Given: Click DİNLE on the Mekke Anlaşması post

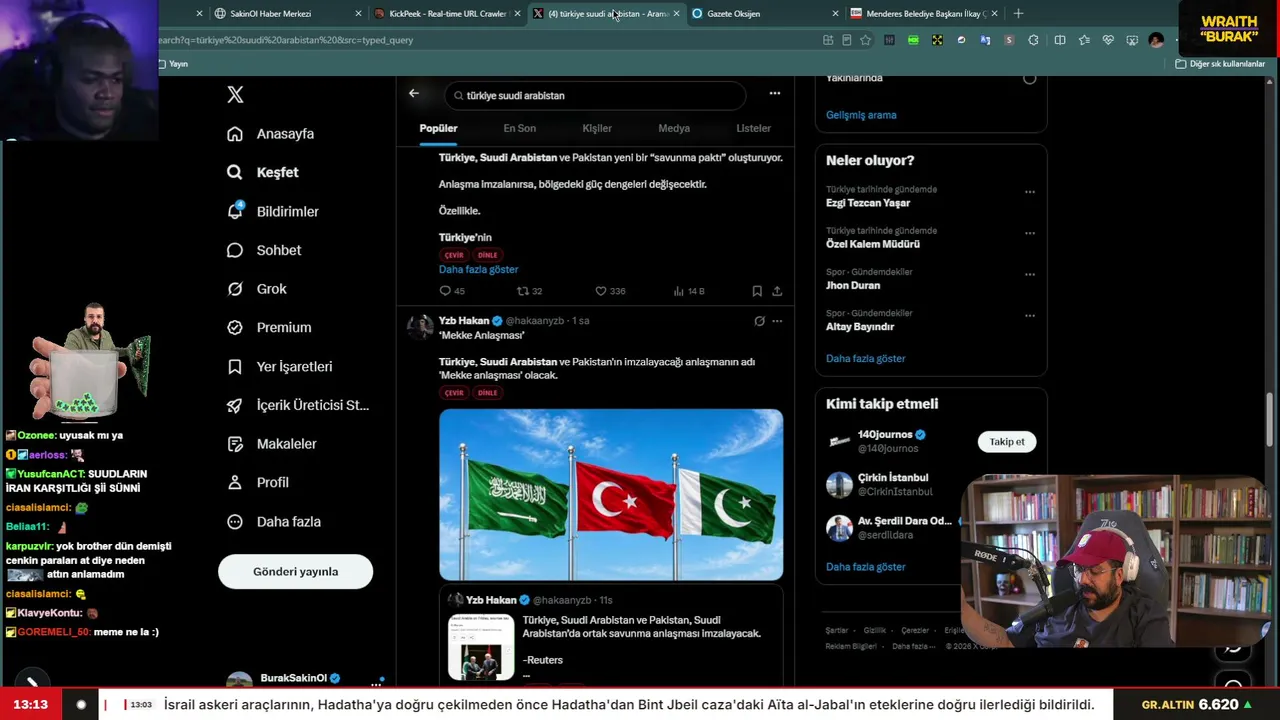Looking at the screenshot, I should tap(487, 393).
